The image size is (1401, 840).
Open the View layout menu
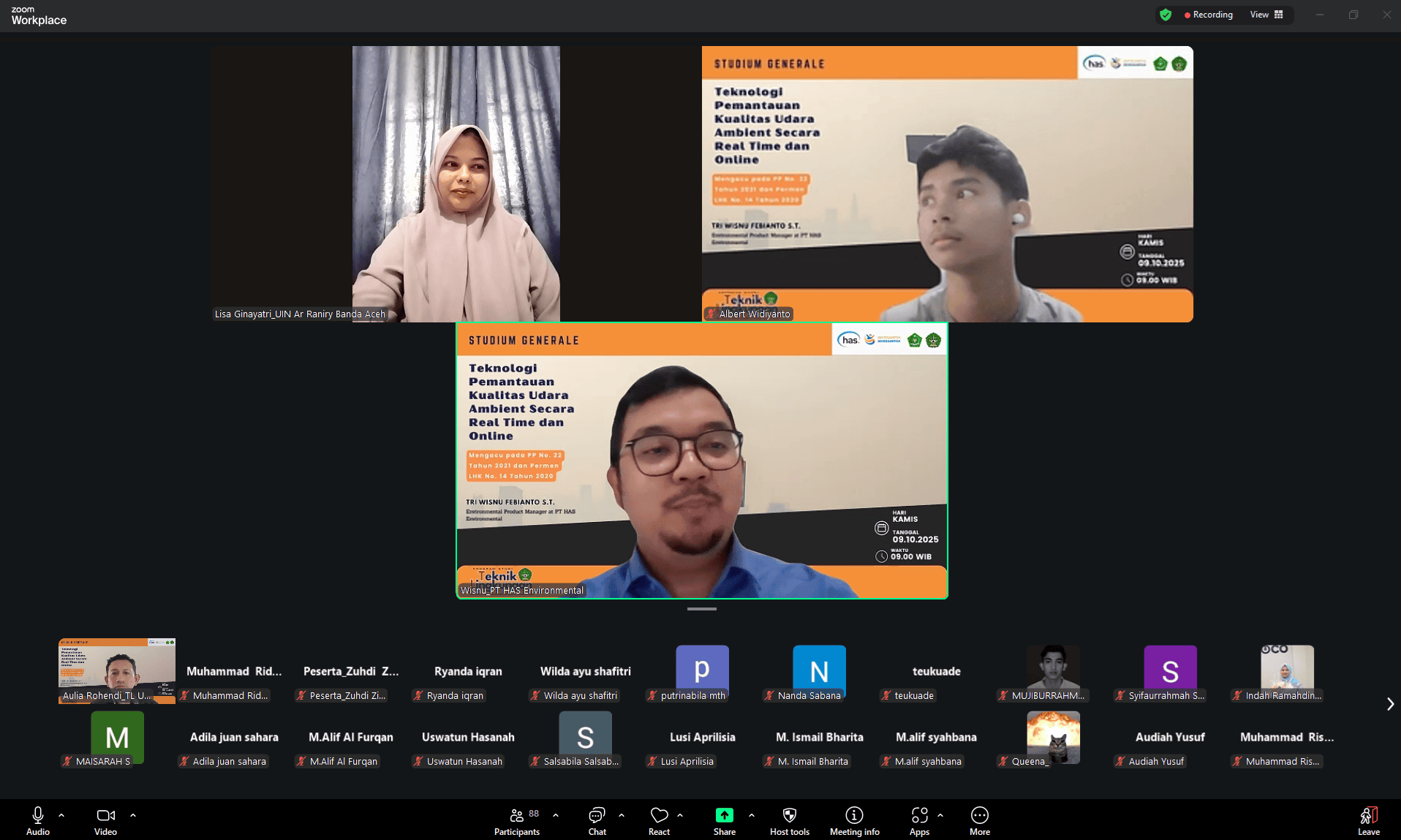[x=1266, y=15]
